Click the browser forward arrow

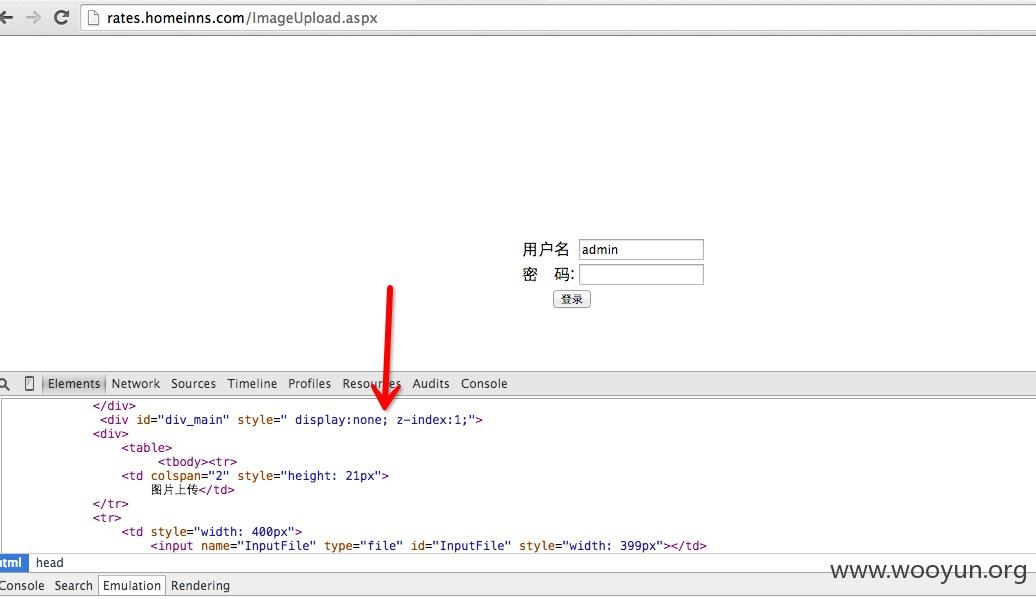[x=32, y=18]
